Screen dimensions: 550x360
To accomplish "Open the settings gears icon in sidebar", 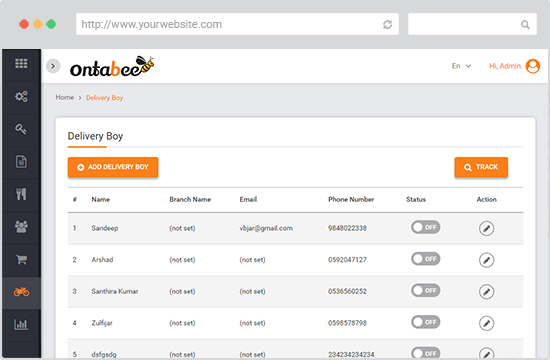I will tap(21, 96).
